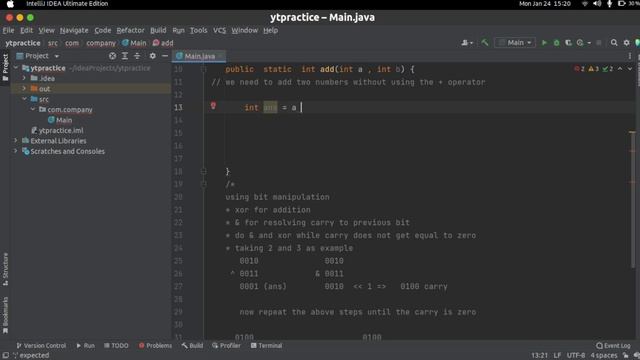Open the Refactor menu
Viewport: 640px width, 360px height.
[130, 30]
